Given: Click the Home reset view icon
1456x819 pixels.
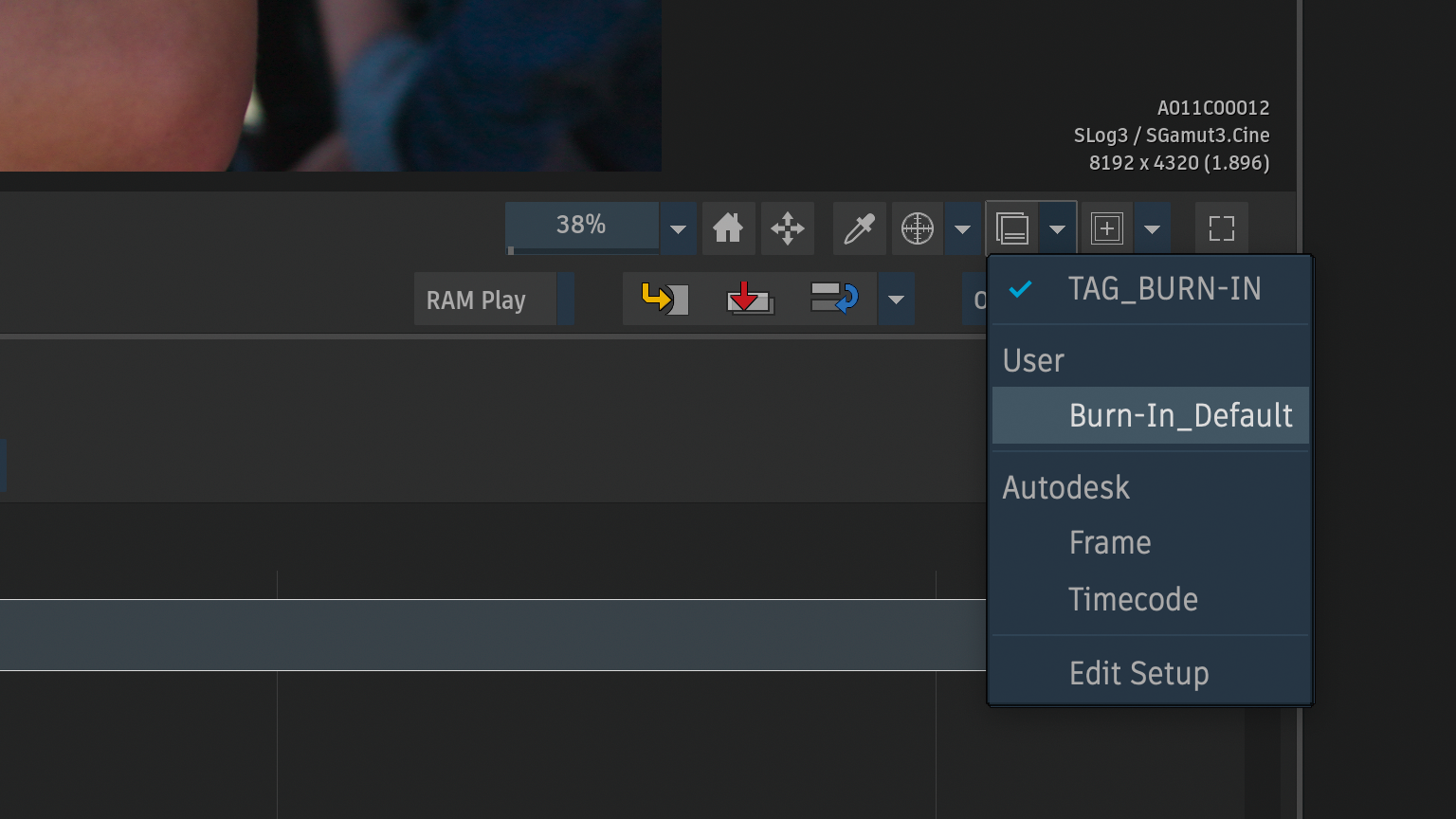Looking at the screenshot, I should 728,228.
